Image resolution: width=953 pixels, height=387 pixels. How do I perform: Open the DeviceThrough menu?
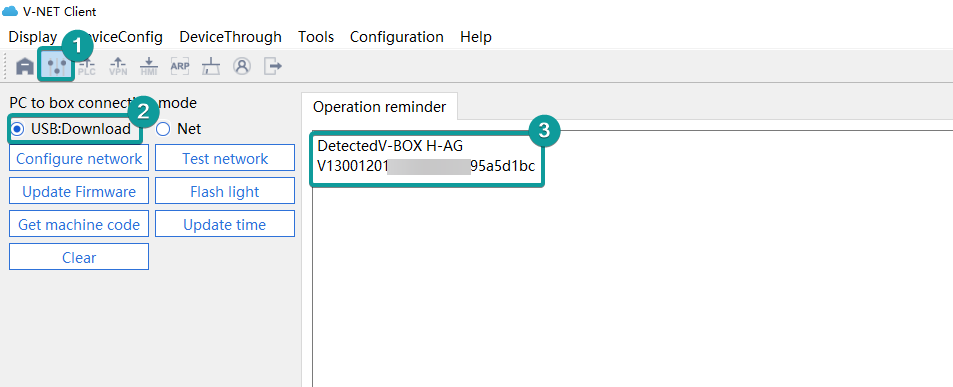[230, 37]
